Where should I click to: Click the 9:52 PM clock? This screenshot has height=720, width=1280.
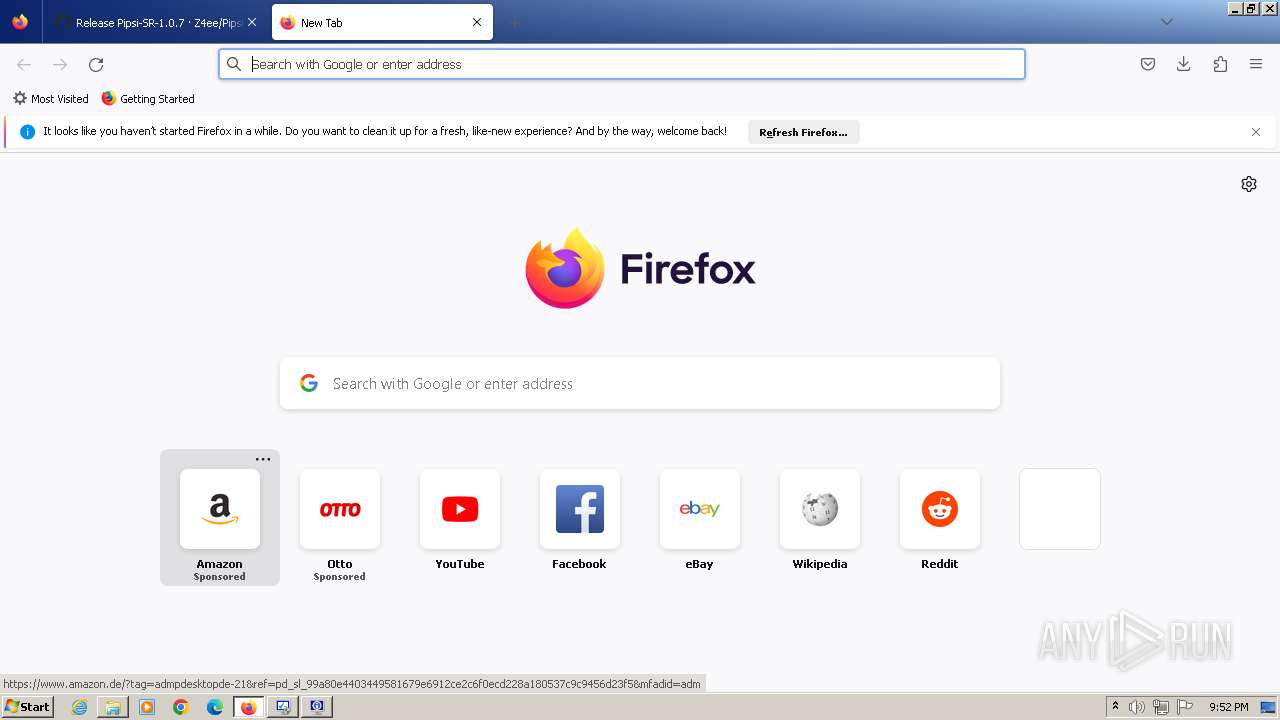pyautogui.click(x=1229, y=707)
